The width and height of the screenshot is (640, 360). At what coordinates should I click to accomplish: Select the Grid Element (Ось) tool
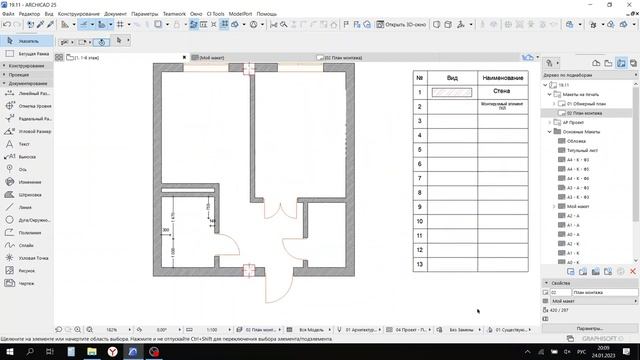tap(27, 169)
